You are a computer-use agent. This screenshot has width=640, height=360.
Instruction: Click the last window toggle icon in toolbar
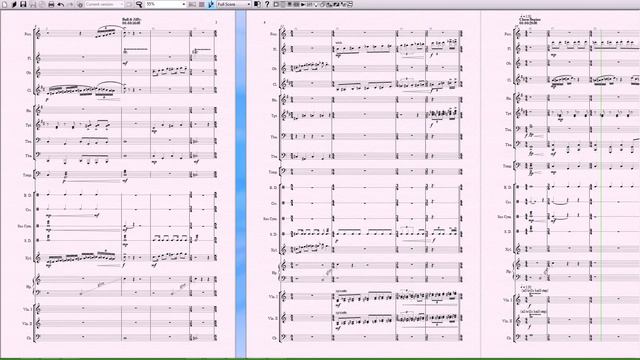point(350,4)
